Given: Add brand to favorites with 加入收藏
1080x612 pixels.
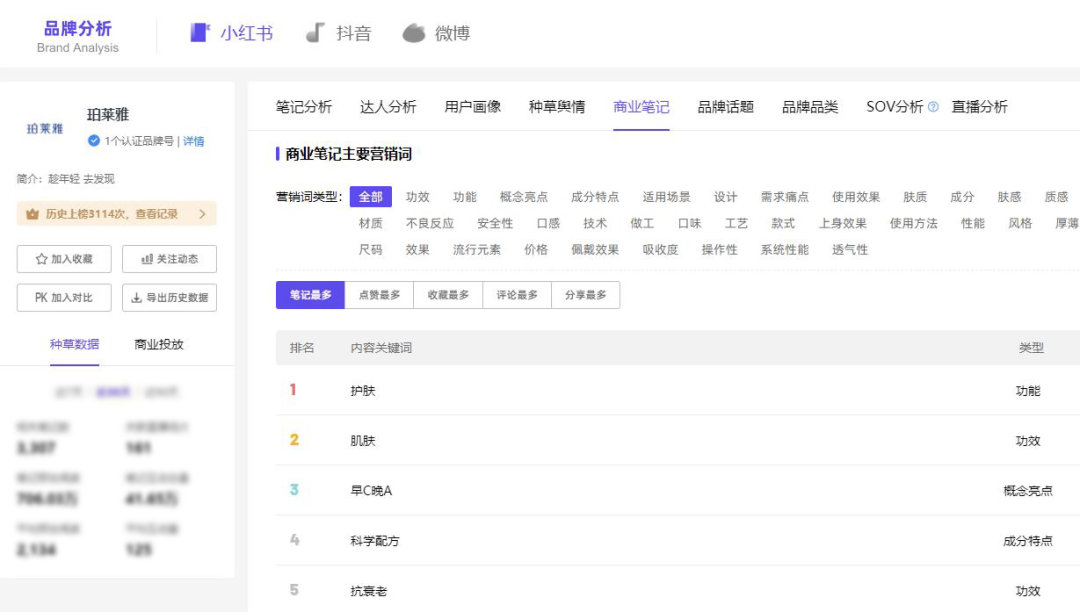Looking at the screenshot, I should coord(64,259).
